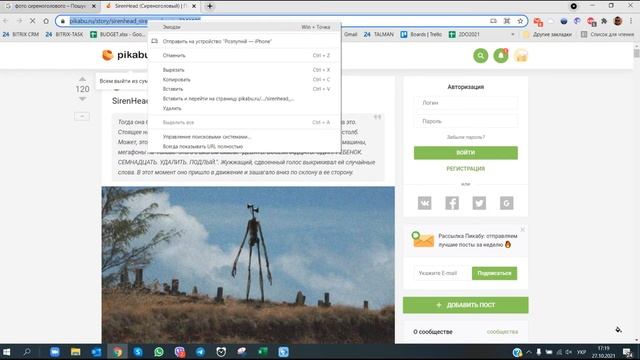
Task: Expand hidden bookmarks overflow arrow
Action: tap(513, 34)
